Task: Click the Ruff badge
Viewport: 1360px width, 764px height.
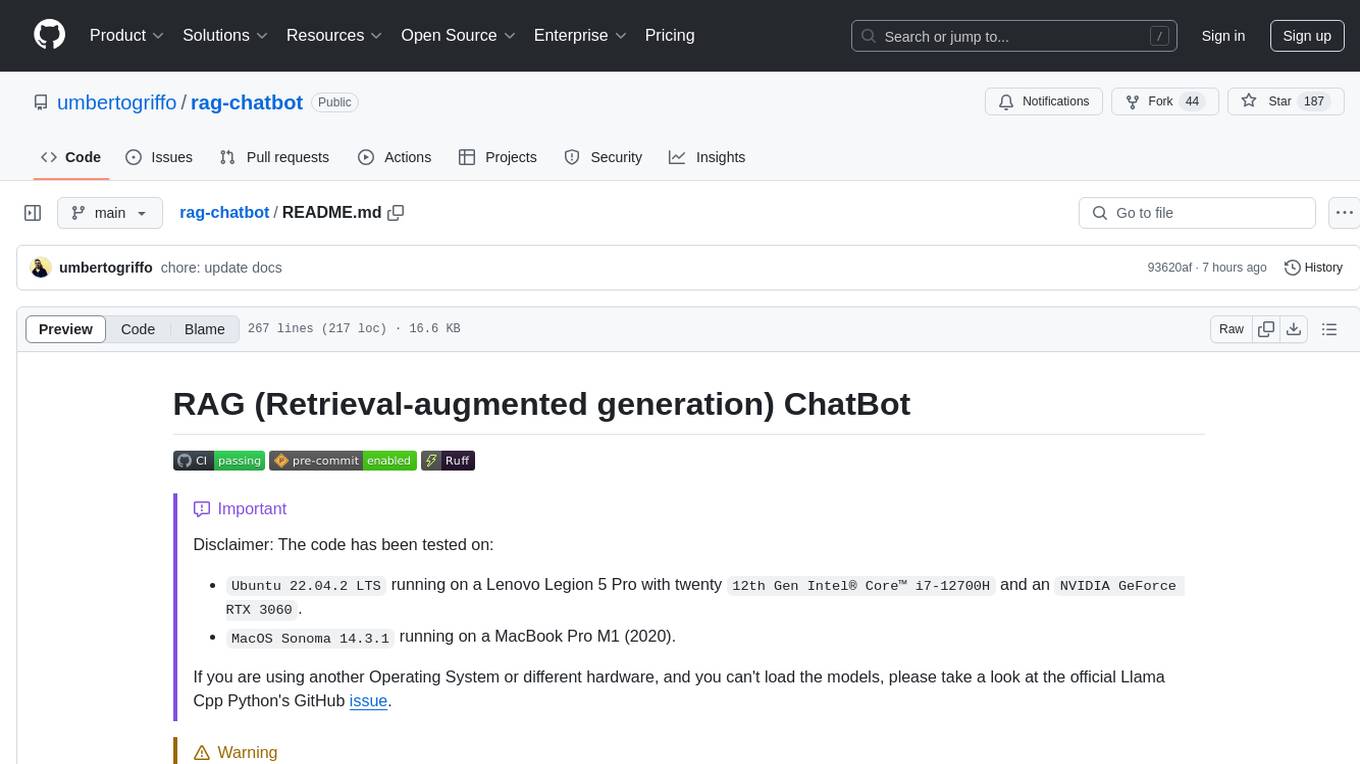Action: 447,461
